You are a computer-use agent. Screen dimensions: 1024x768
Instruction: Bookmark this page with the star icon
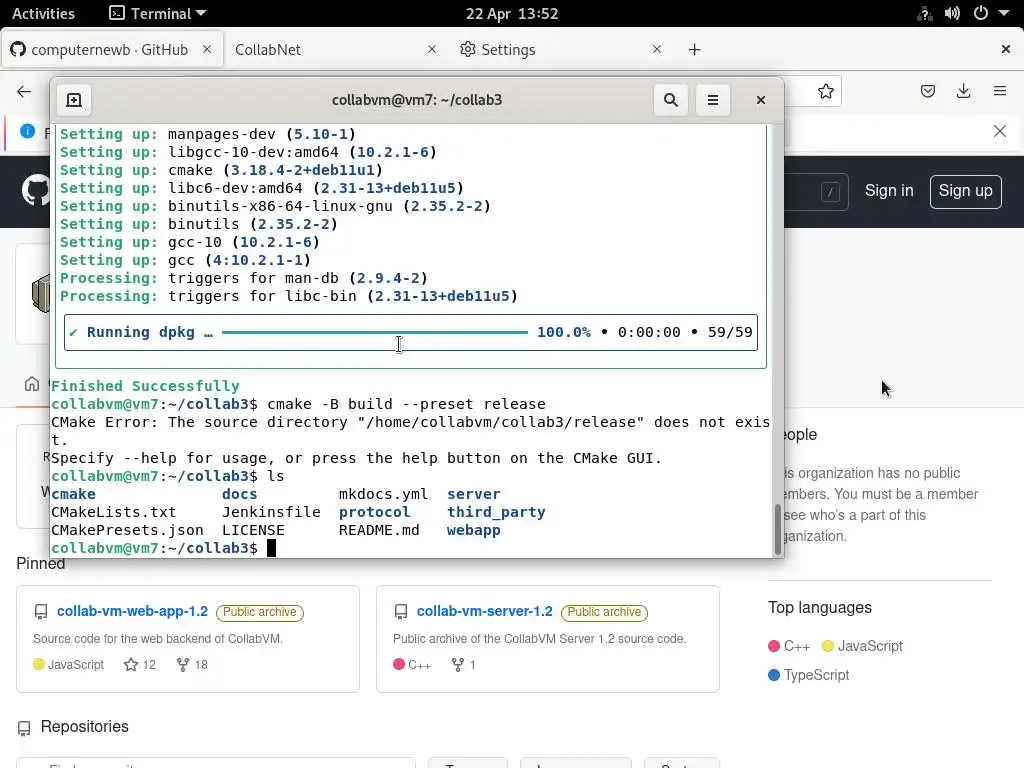[825, 91]
